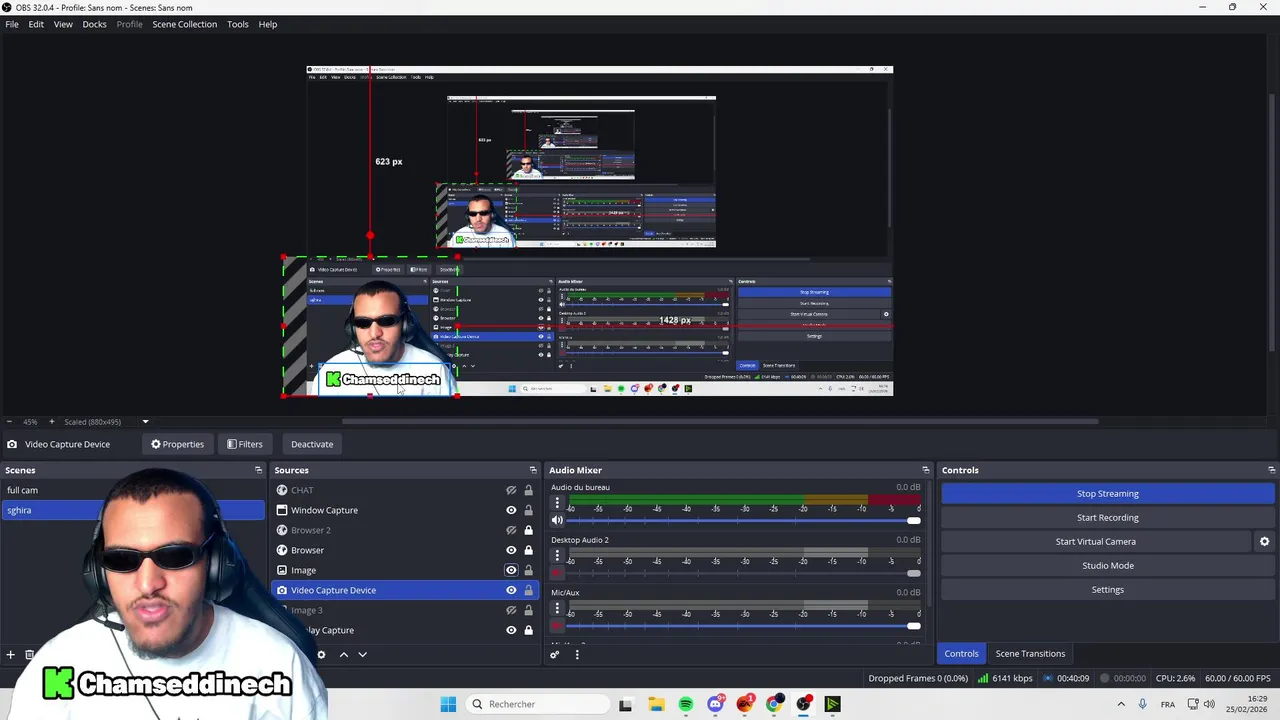1280x720 pixels.
Task: Pop out the Sources dock
Action: coord(533,470)
